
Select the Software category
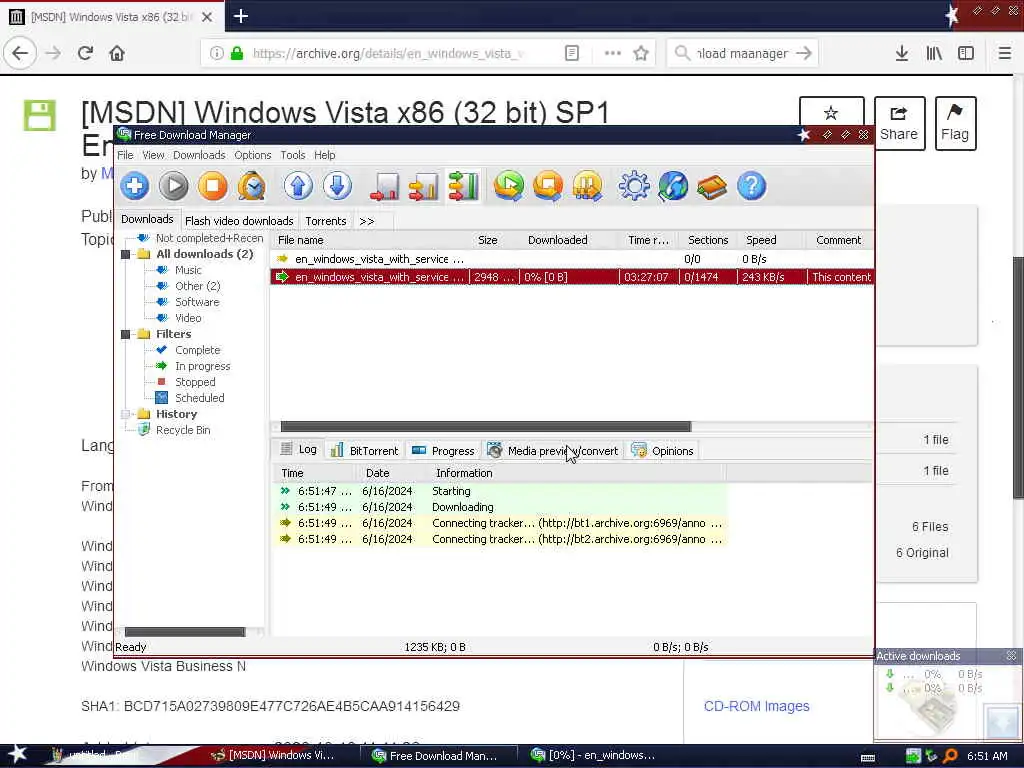pos(197,302)
